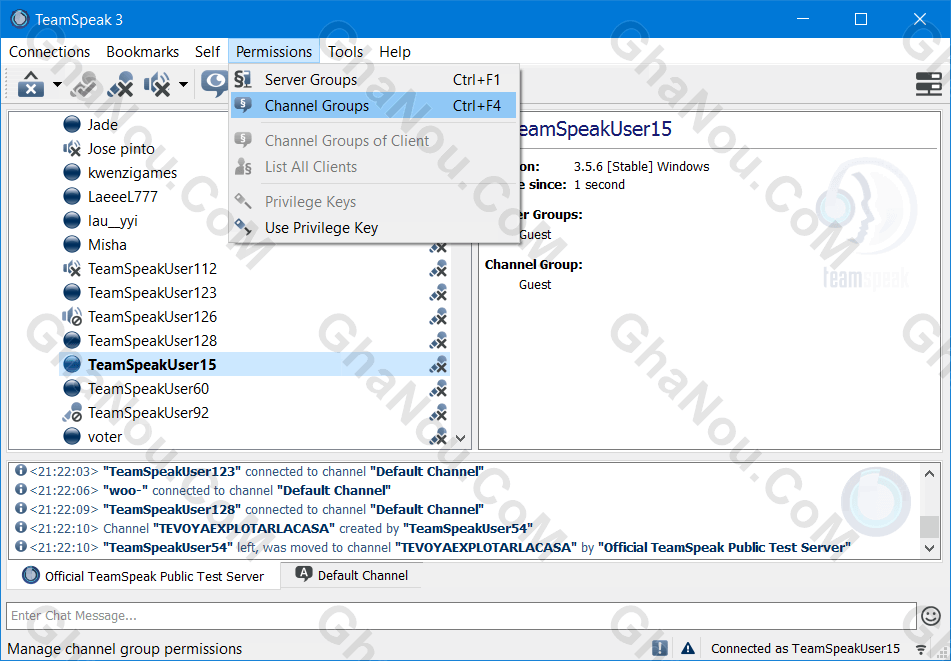Open the Self menu
This screenshot has width=951, height=661.
tap(207, 52)
